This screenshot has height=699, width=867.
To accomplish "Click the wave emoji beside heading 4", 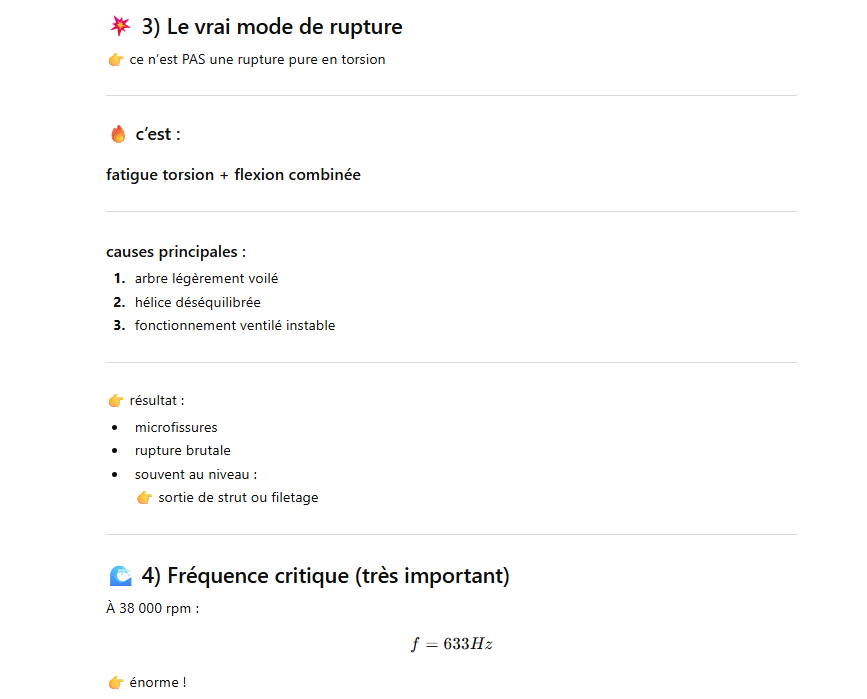I will tap(120, 576).
